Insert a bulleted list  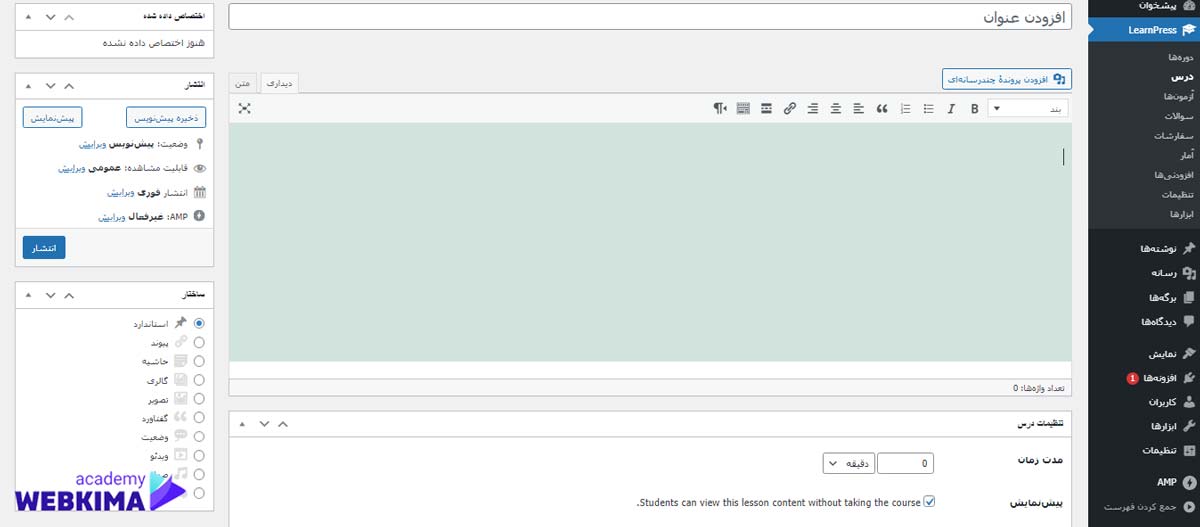click(x=928, y=108)
